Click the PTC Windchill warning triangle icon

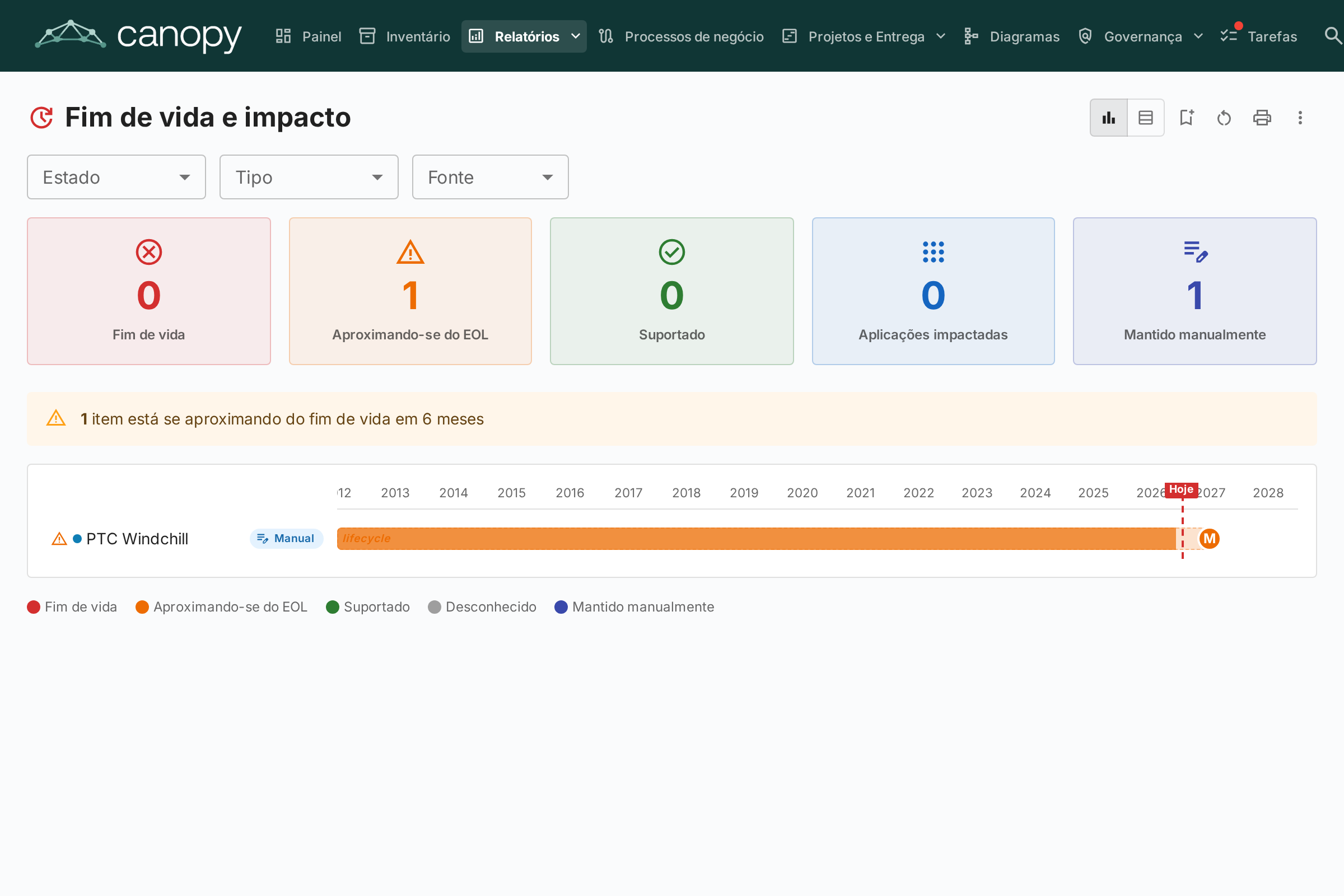pos(59,538)
